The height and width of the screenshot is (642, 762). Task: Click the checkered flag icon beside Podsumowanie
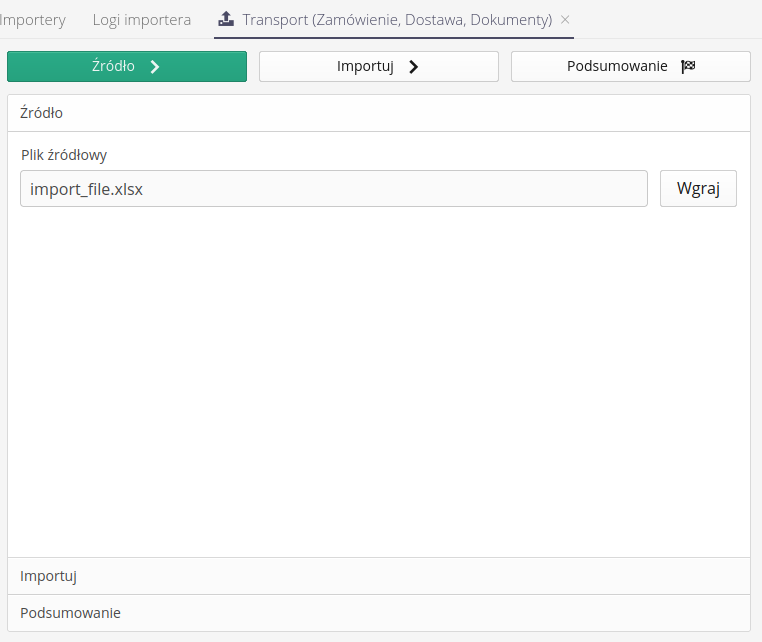pyautogui.click(x=688, y=67)
